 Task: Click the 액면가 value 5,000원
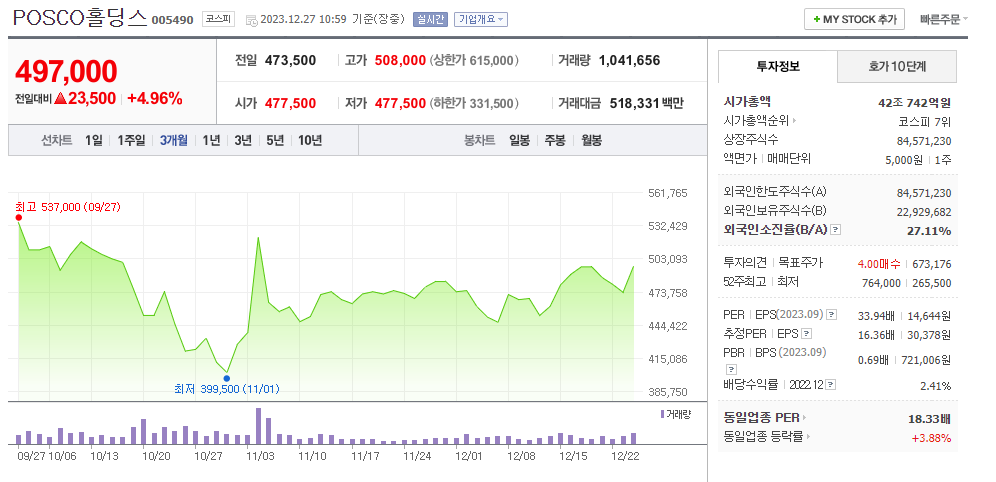click(x=903, y=159)
